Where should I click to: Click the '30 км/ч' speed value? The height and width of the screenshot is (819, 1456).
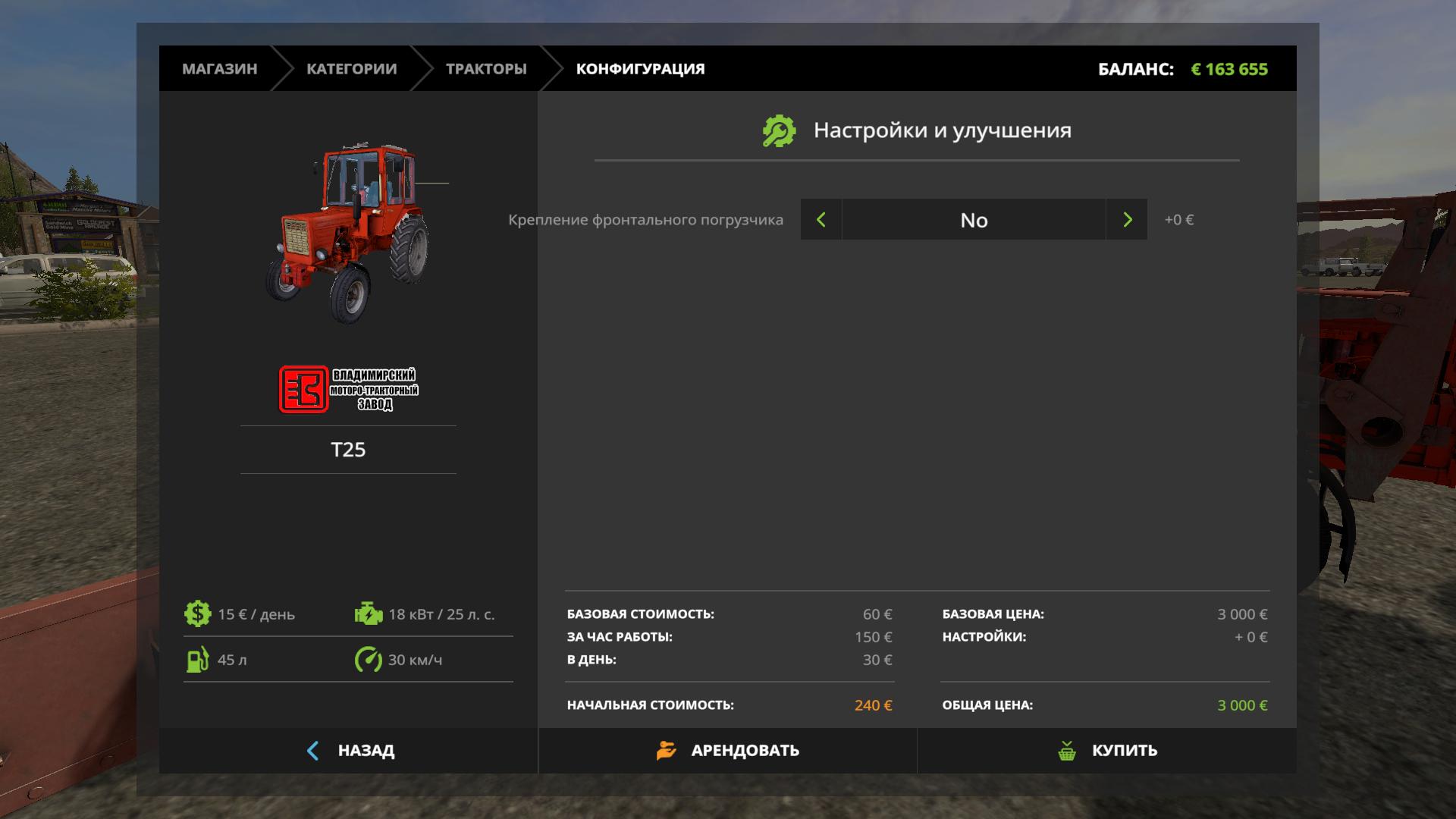click(415, 660)
